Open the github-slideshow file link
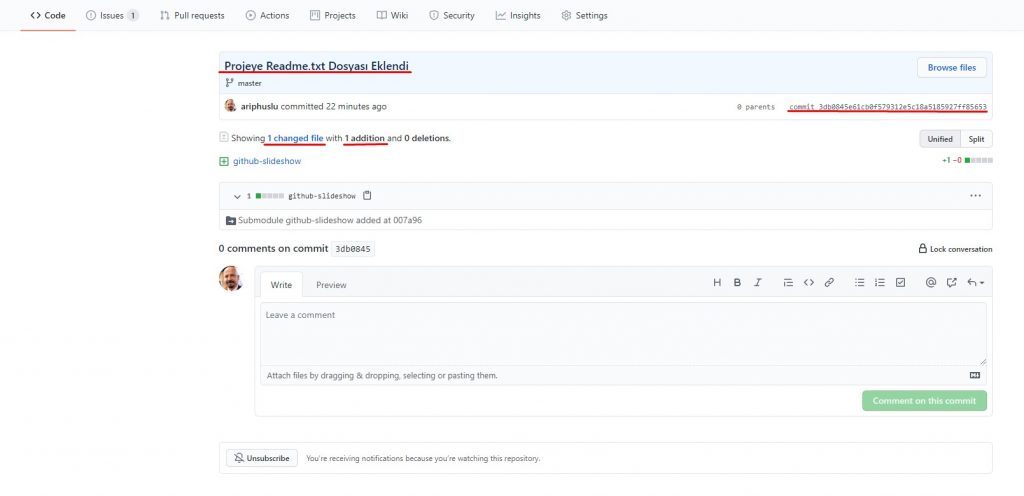 click(267, 161)
